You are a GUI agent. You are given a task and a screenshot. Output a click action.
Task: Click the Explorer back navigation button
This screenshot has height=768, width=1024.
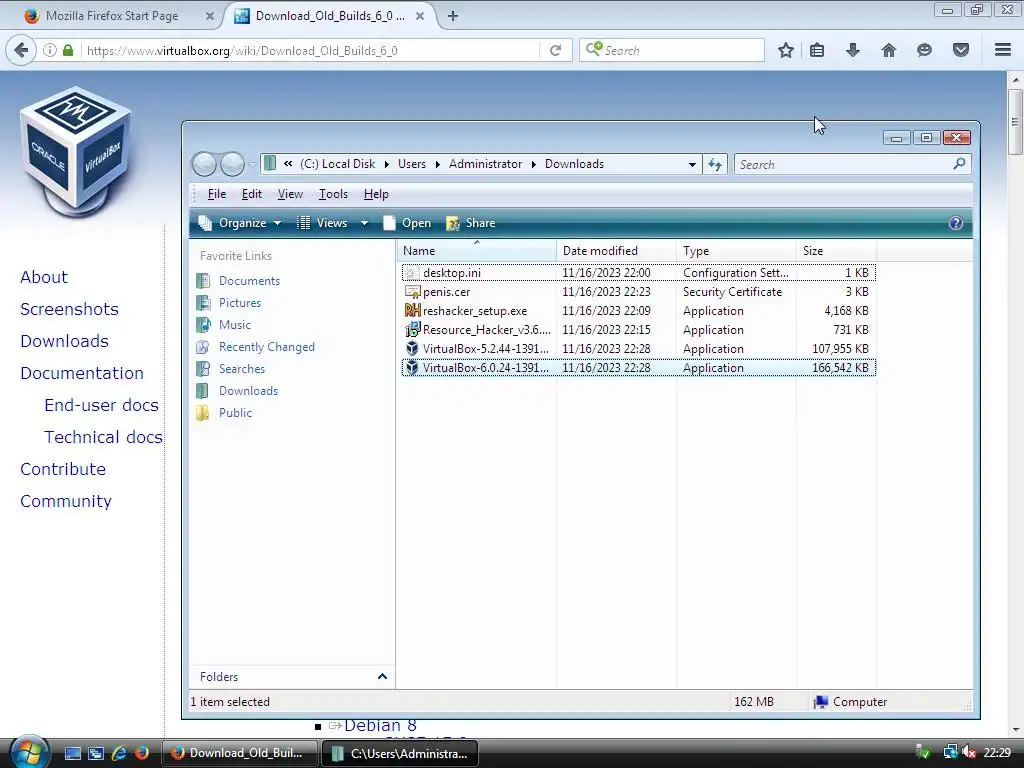click(204, 164)
